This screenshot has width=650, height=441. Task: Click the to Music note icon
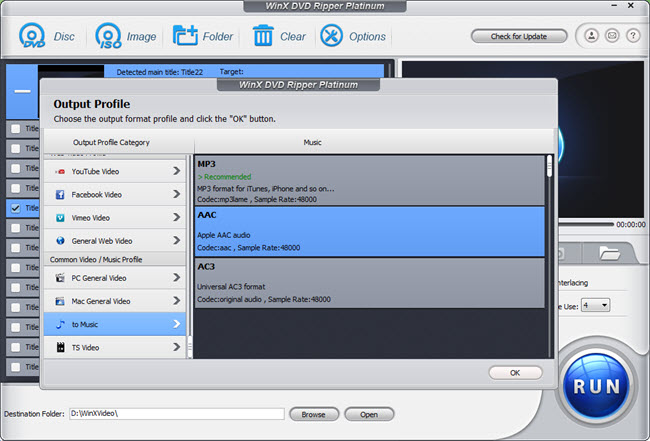[61, 325]
